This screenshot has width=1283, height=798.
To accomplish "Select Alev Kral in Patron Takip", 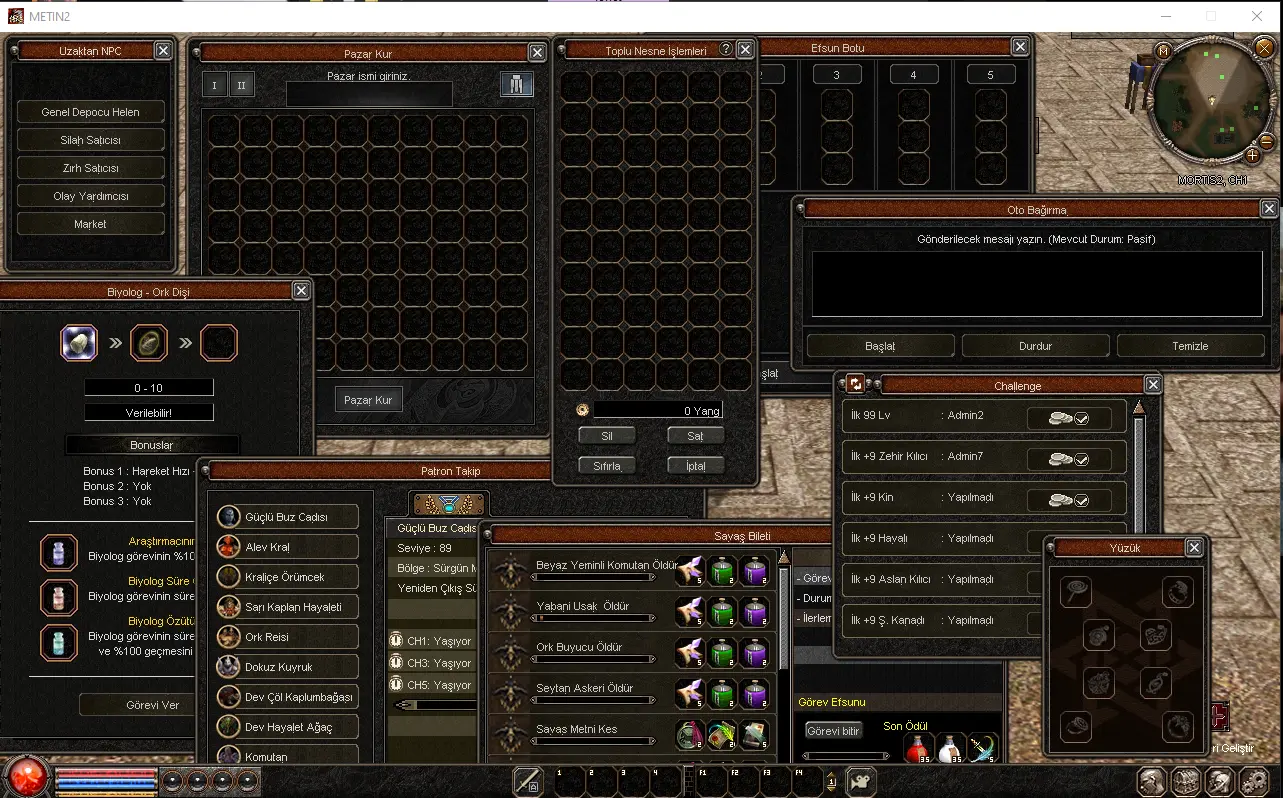I will pyautogui.click(x=288, y=547).
